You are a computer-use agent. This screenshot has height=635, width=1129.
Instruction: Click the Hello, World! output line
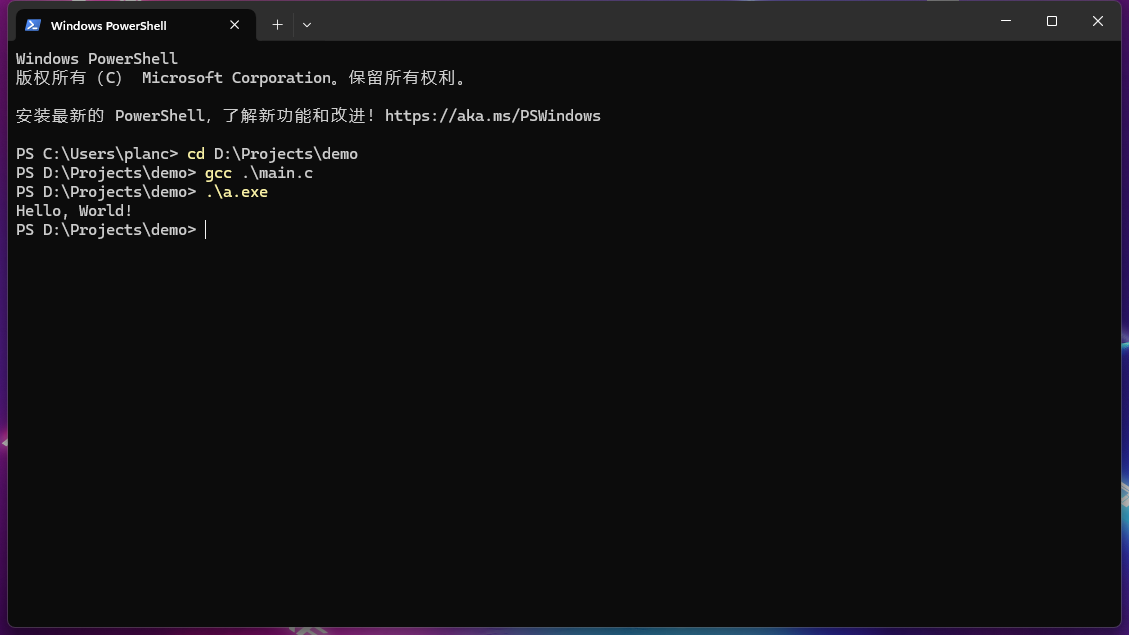(x=73, y=210)
